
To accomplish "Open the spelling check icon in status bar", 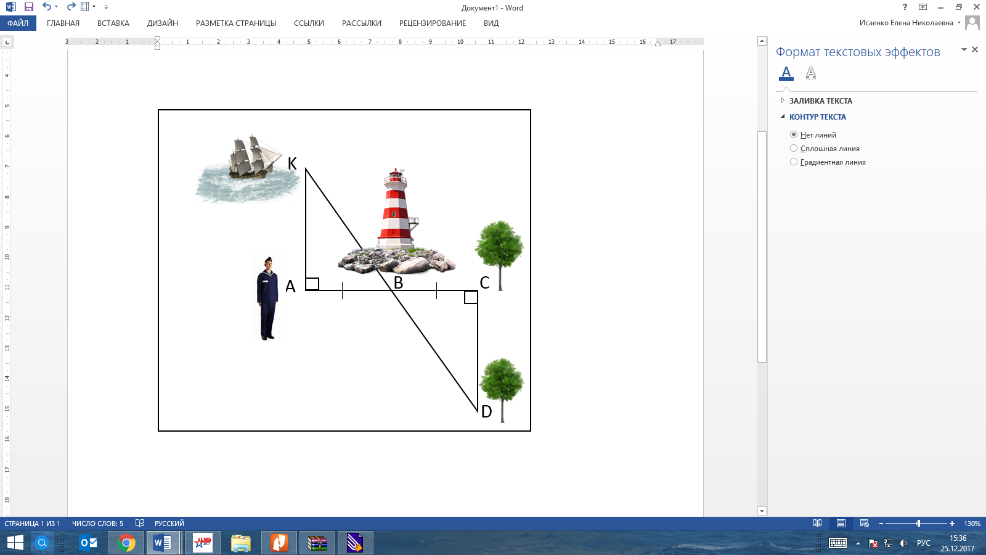I will click(x=140, y=523).
